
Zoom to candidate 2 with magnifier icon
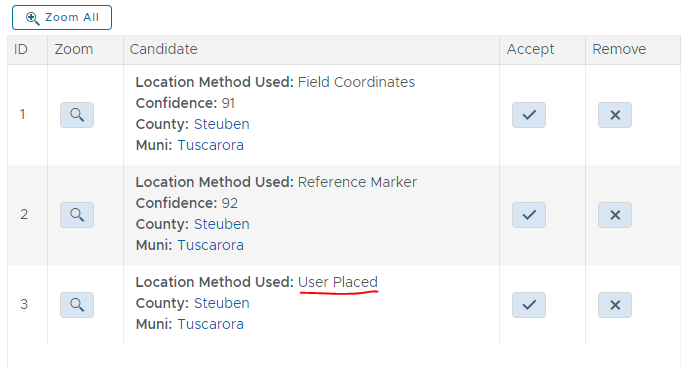tap(77, 215)
